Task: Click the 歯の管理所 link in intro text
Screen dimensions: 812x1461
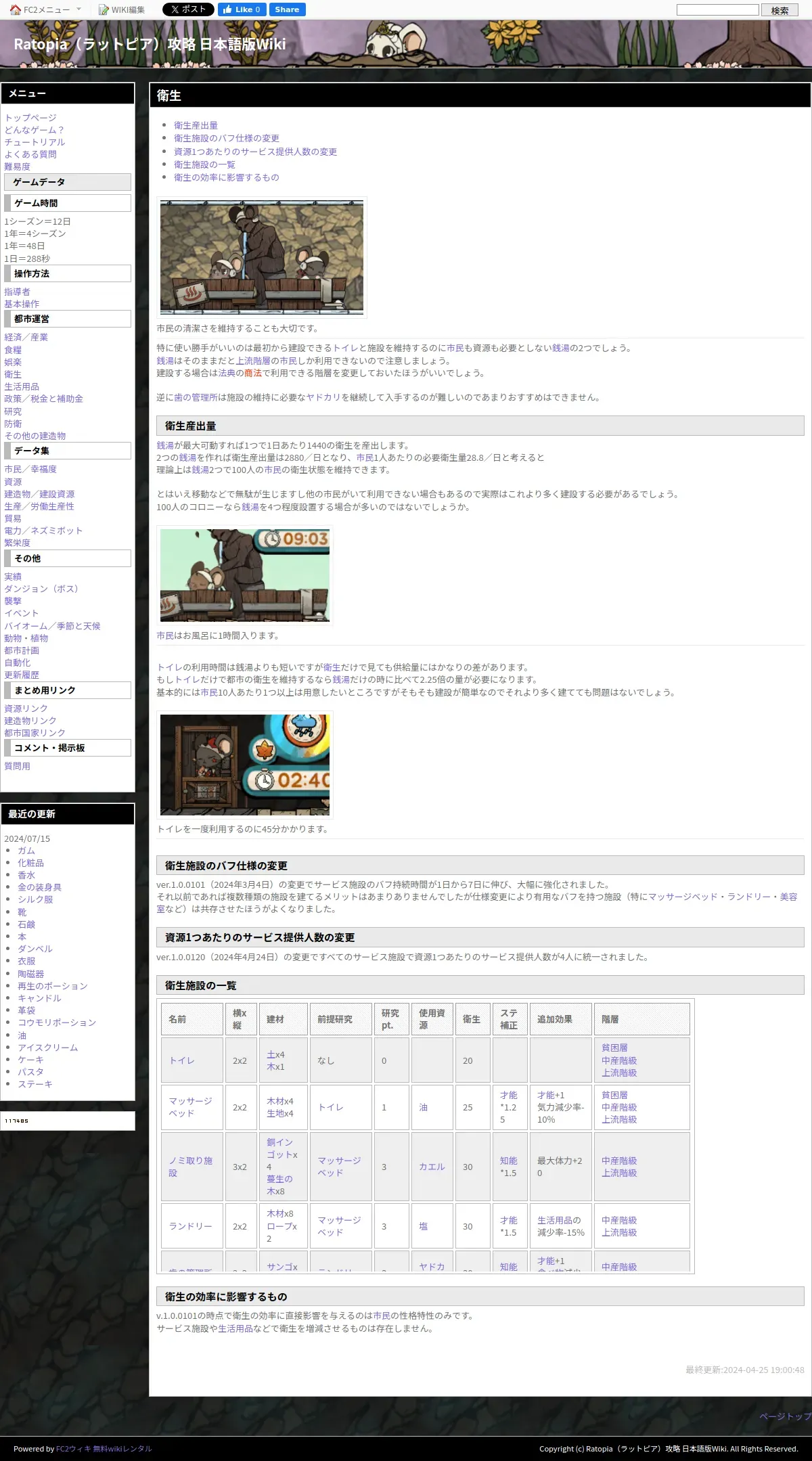Action: [x=196, y=397]
